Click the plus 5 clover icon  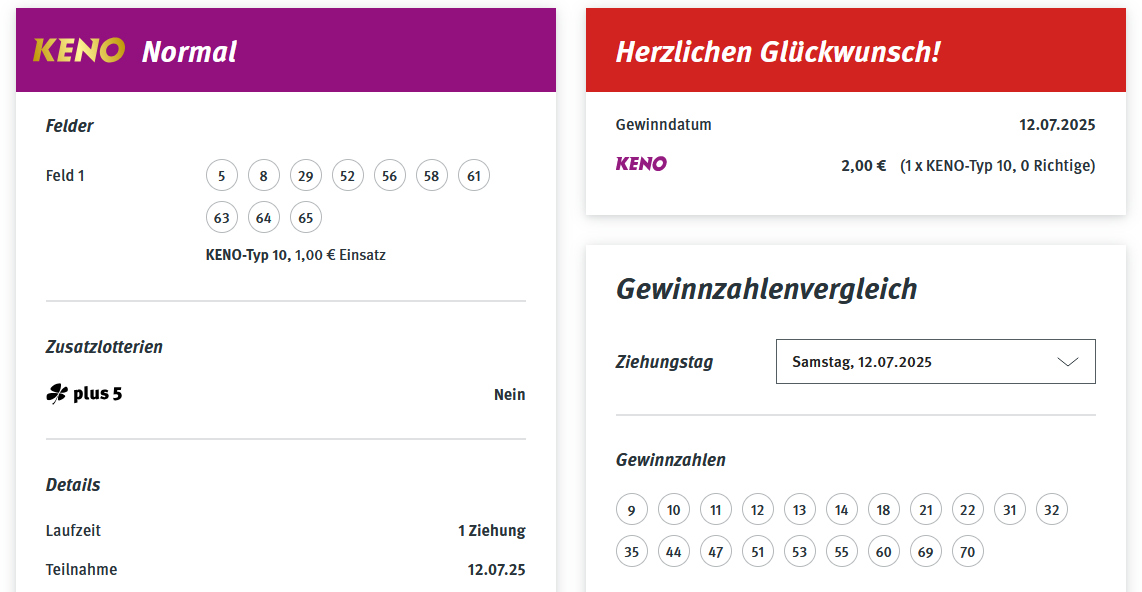[57, 394]
